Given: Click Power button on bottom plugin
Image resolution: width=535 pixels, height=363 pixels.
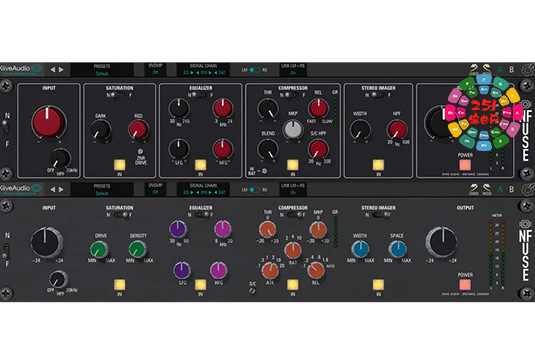Looking at the screenshot, I should [x=465, y=285].
